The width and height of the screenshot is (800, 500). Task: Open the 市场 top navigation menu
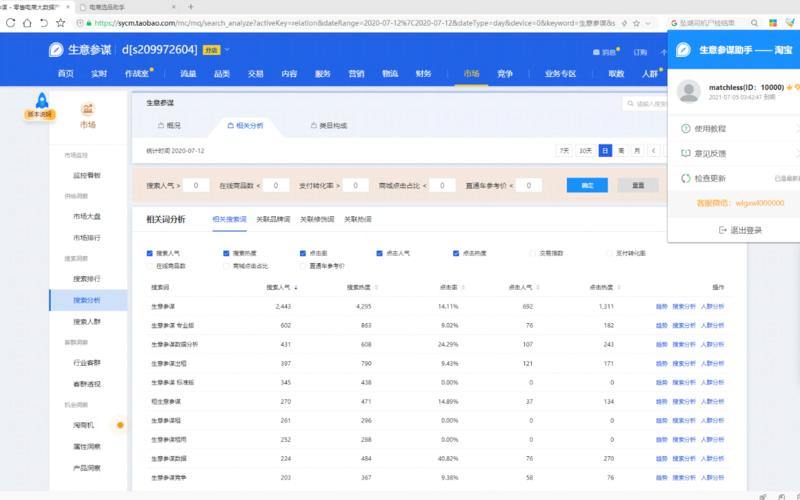point(471,73)
